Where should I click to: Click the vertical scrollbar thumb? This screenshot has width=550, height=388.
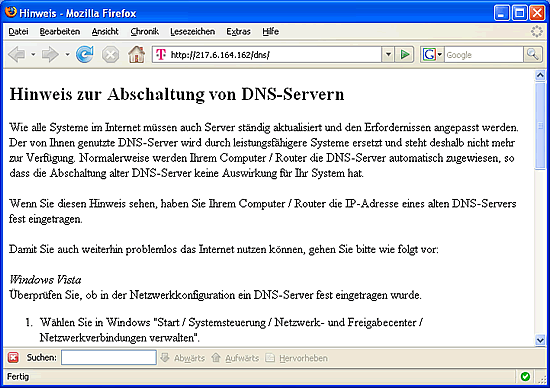pyautogui.click(x=540, y=126)
